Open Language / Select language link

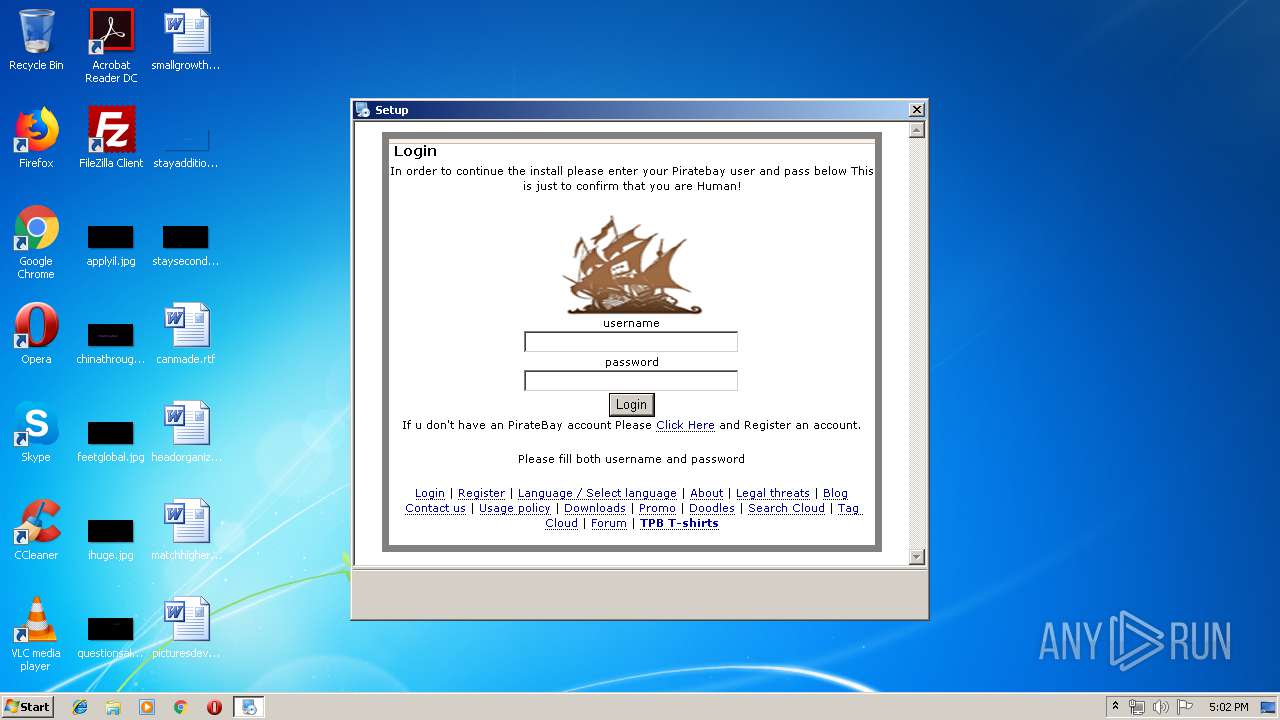point(597,493)
